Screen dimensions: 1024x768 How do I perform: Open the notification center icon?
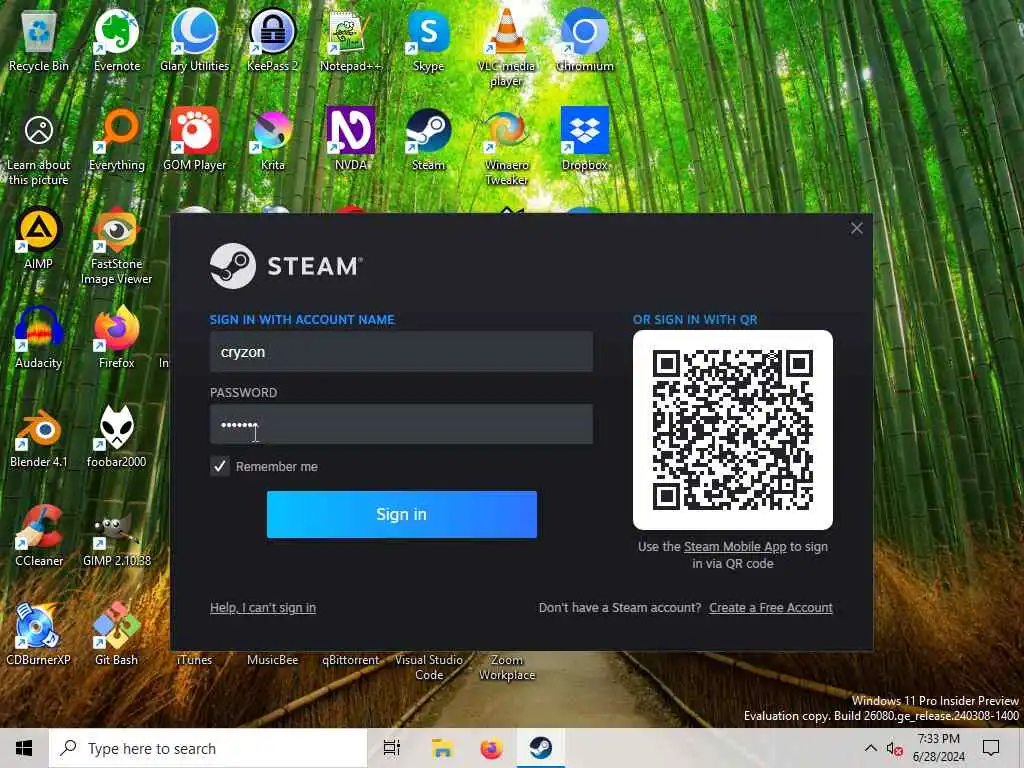coord(991,748)
